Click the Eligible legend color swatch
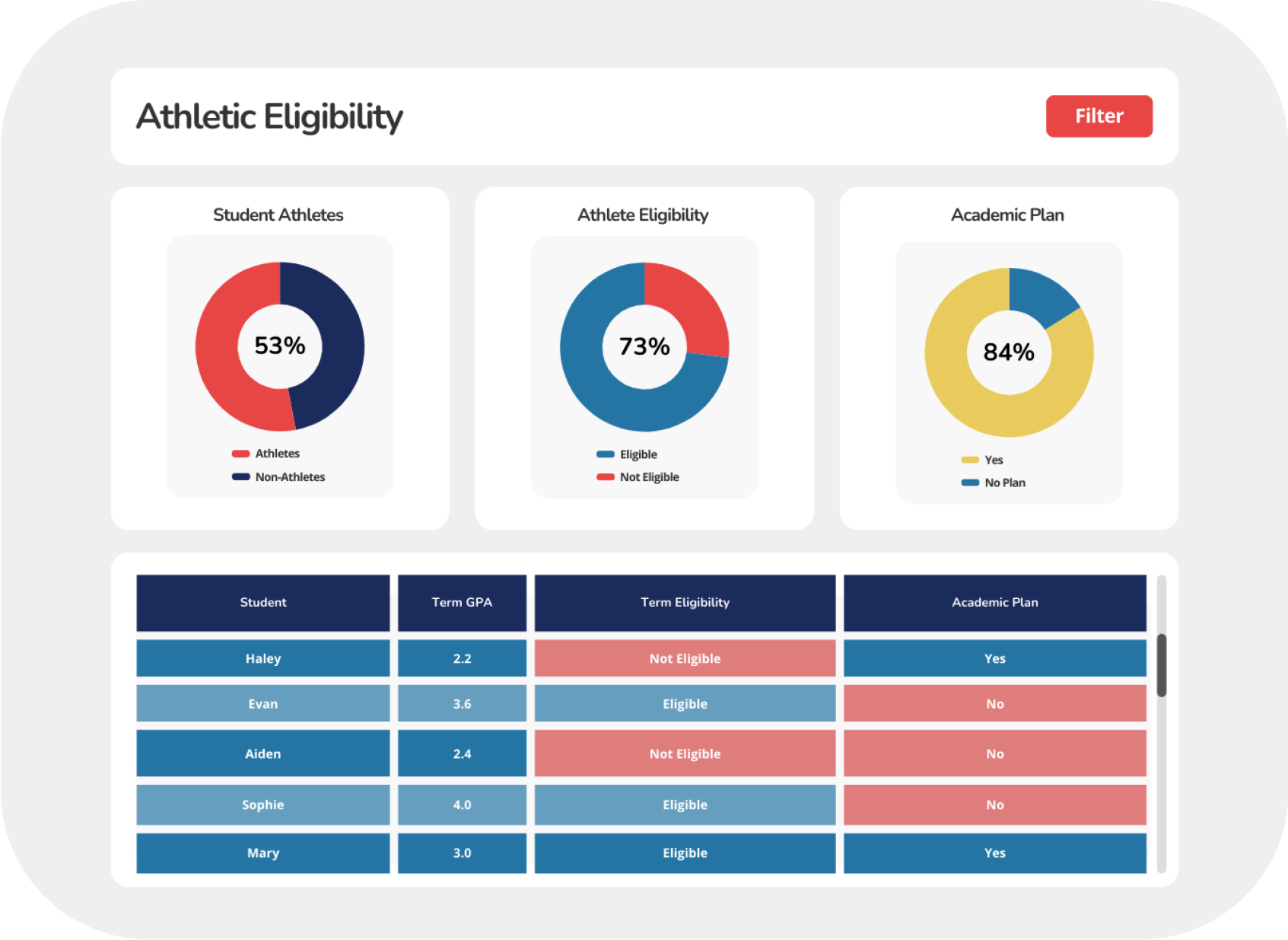 (605, 454)
